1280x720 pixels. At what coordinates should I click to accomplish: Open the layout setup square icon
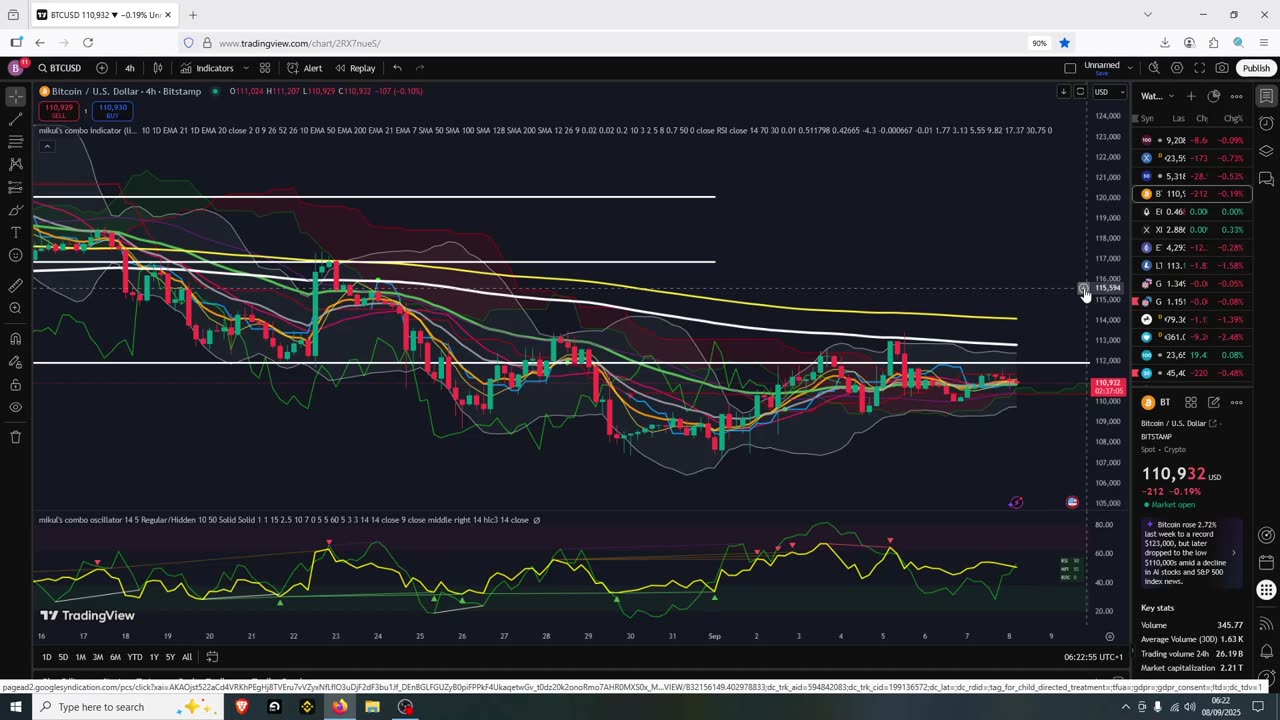click(1070, 68)
